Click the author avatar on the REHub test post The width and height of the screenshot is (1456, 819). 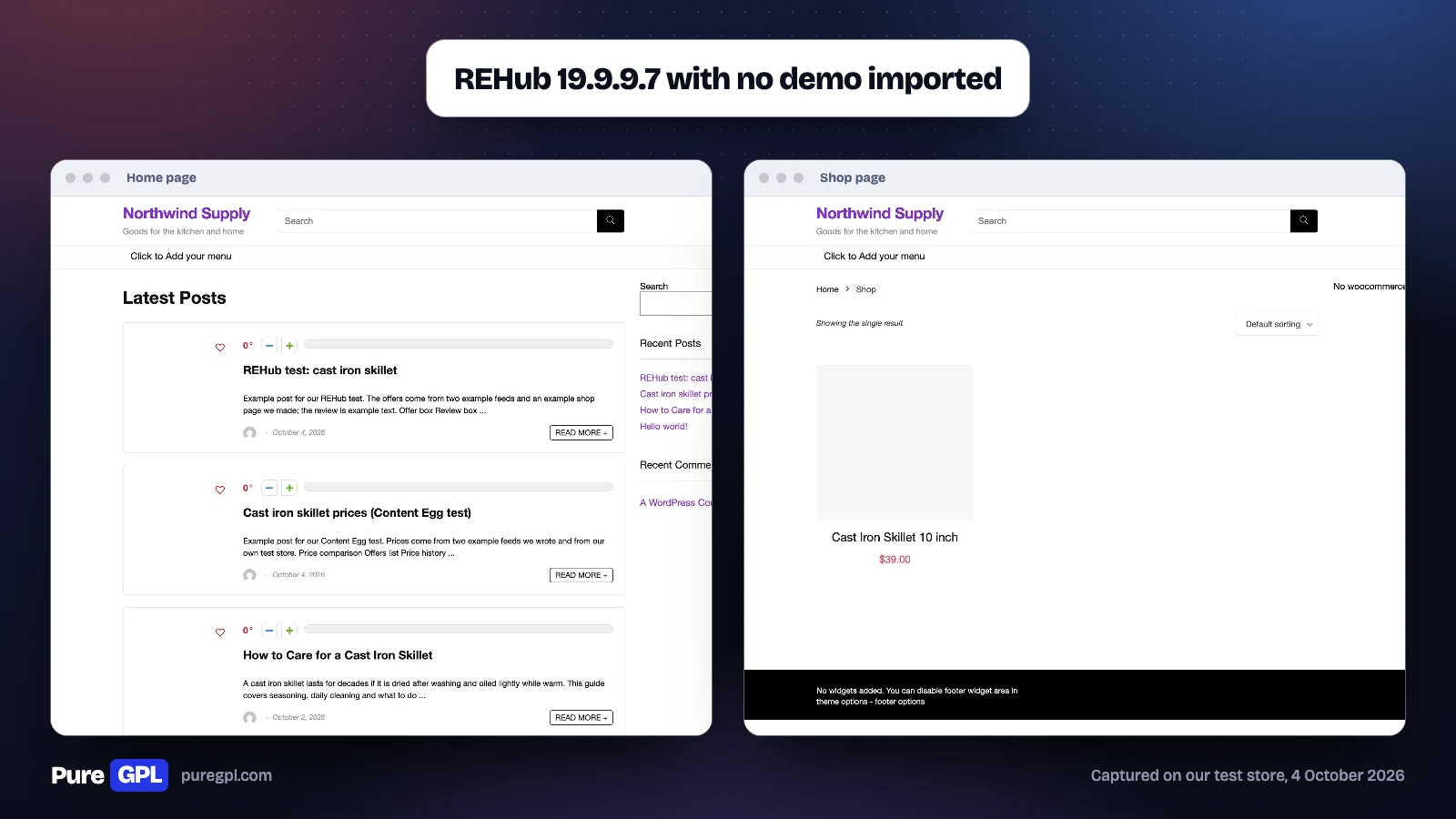[x=249, y=432]
